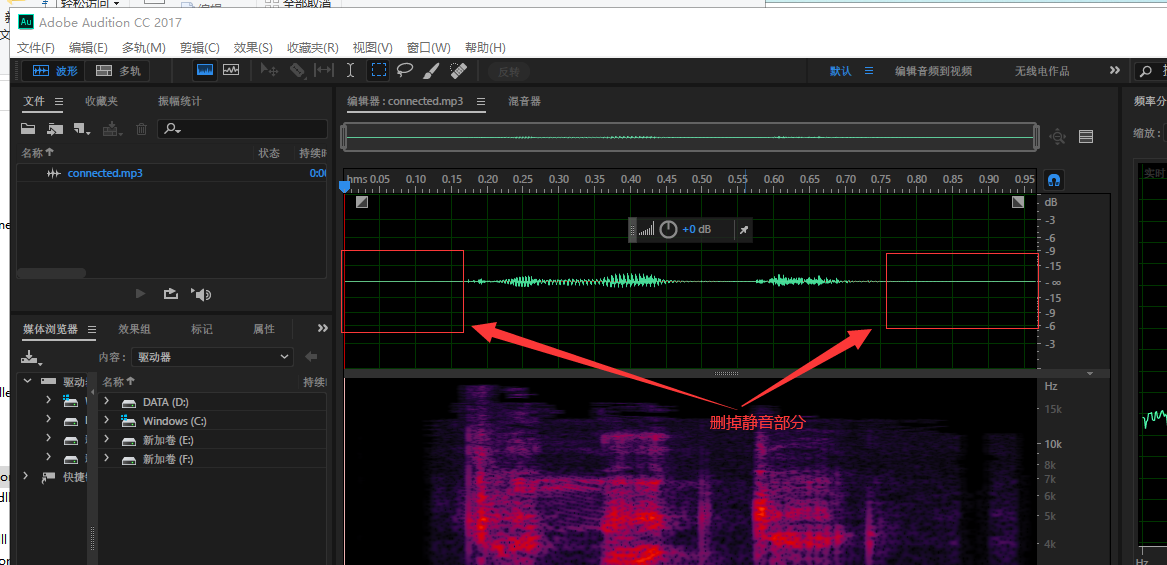
Task: Open the 编辑(E) menu
Action: 88,48
